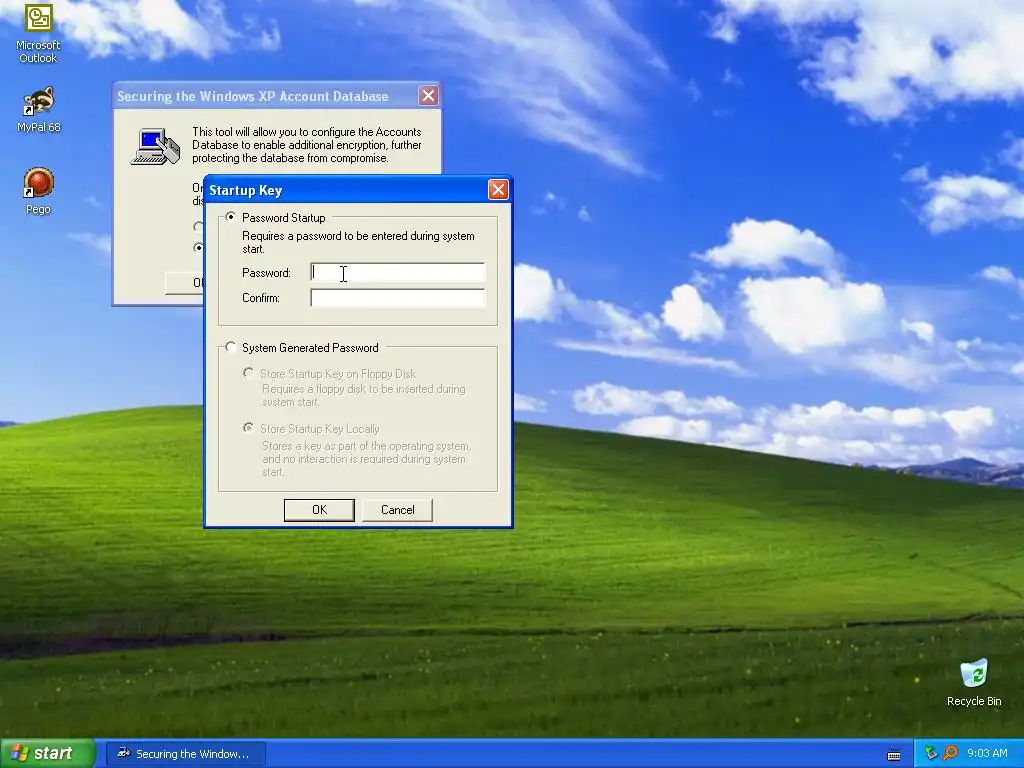This screenshot has width=1024, height=768.
Task: Click 'Requires a floppy disk to be inserted' text
Action: (x=364, y=395)
